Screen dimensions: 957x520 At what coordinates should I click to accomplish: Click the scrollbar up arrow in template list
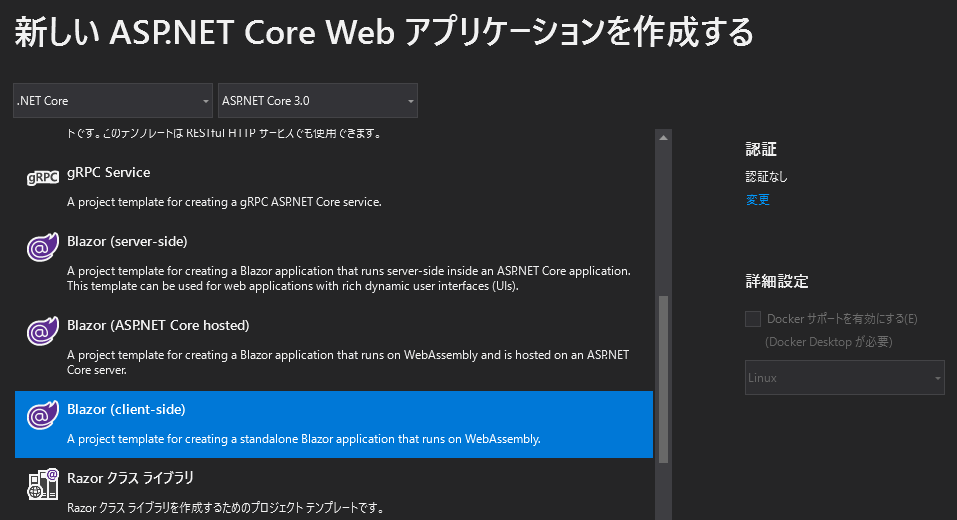tap(663, 138)
